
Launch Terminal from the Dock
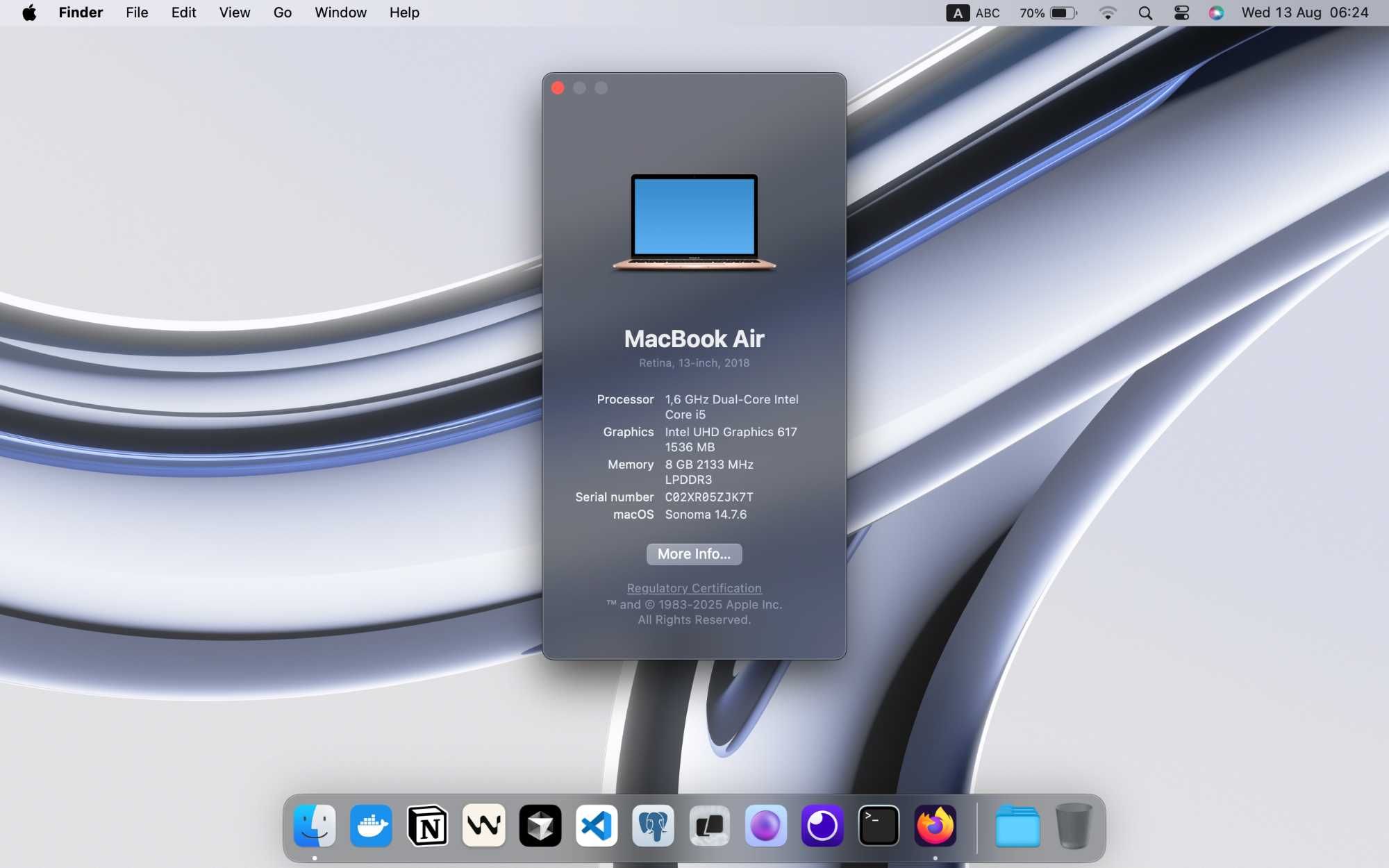tap(879, 826)
